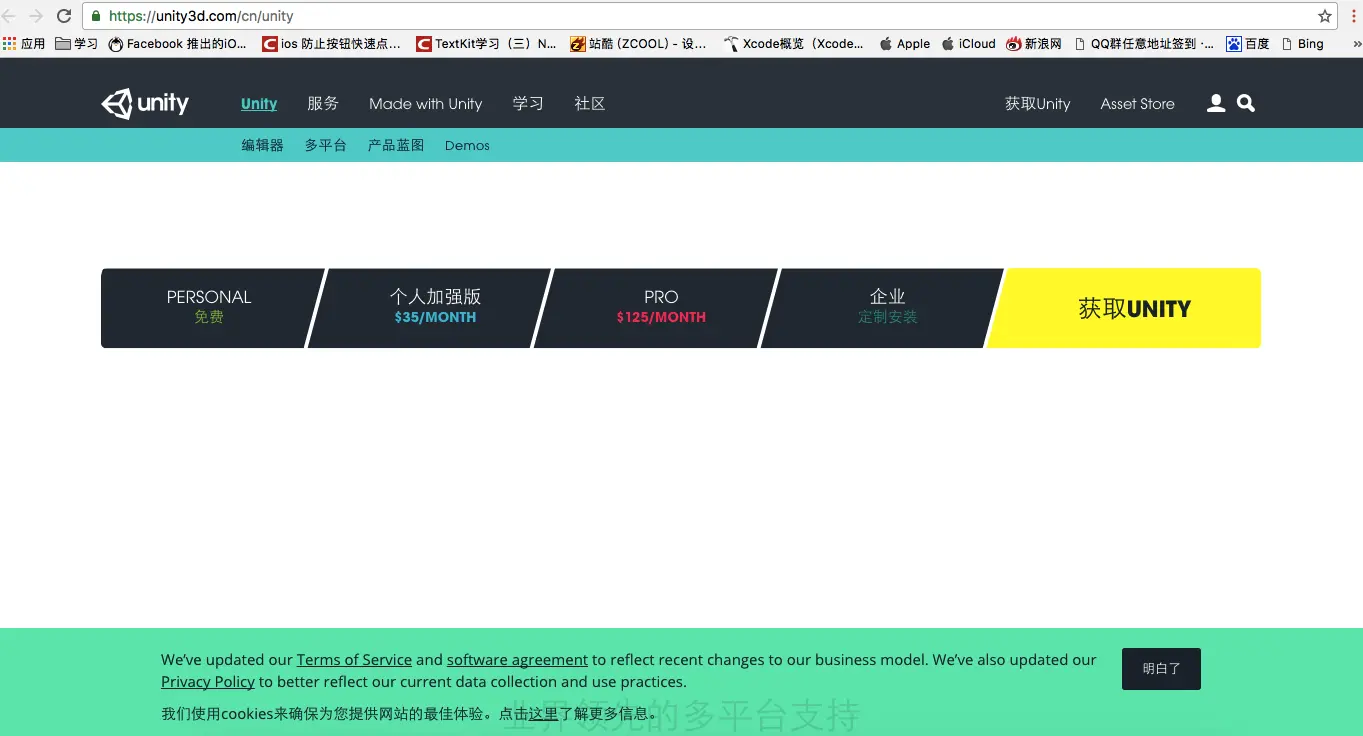
Task: Open Facebook bookmark in bookmarks bar
Action: tap(178, 44)
